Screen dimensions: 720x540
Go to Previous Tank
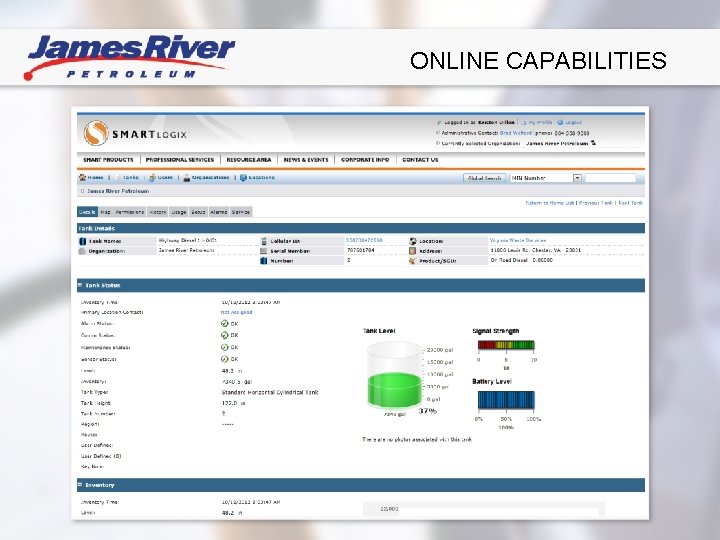(x=596, y=202)
